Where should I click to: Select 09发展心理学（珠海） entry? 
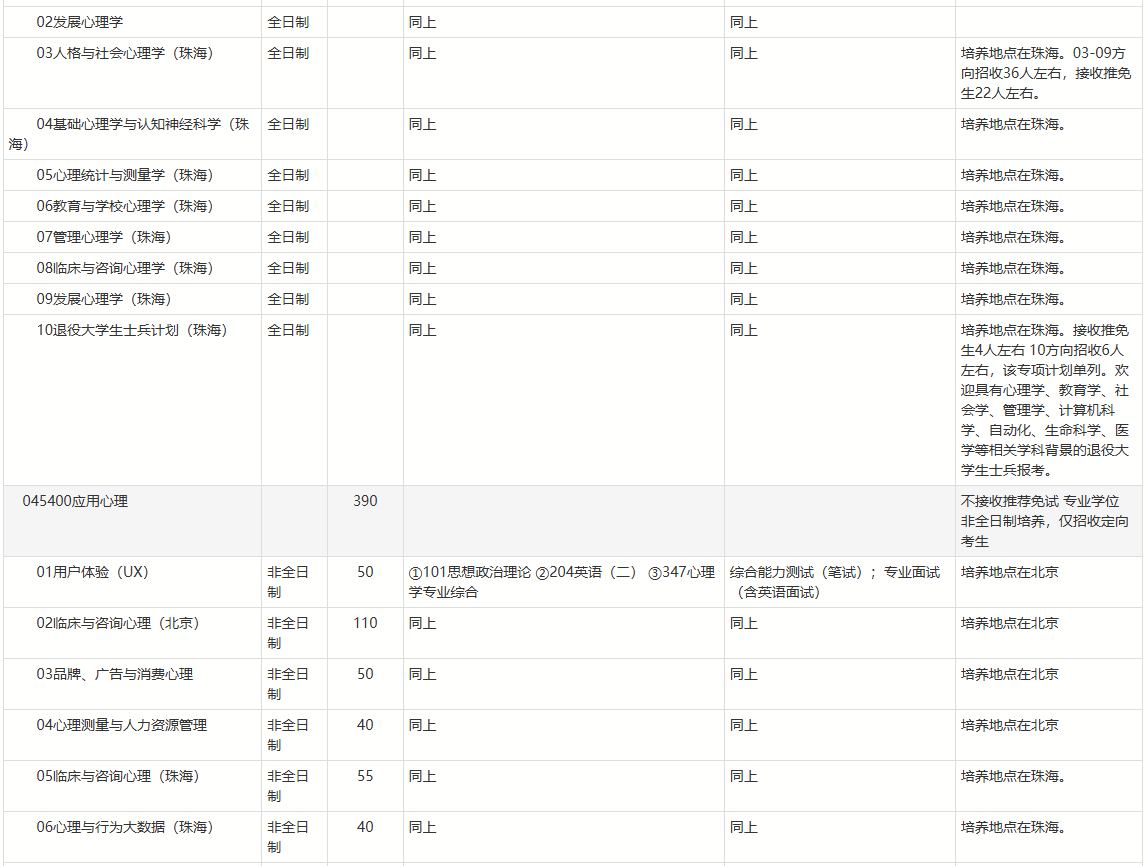(x=104, y=299)
